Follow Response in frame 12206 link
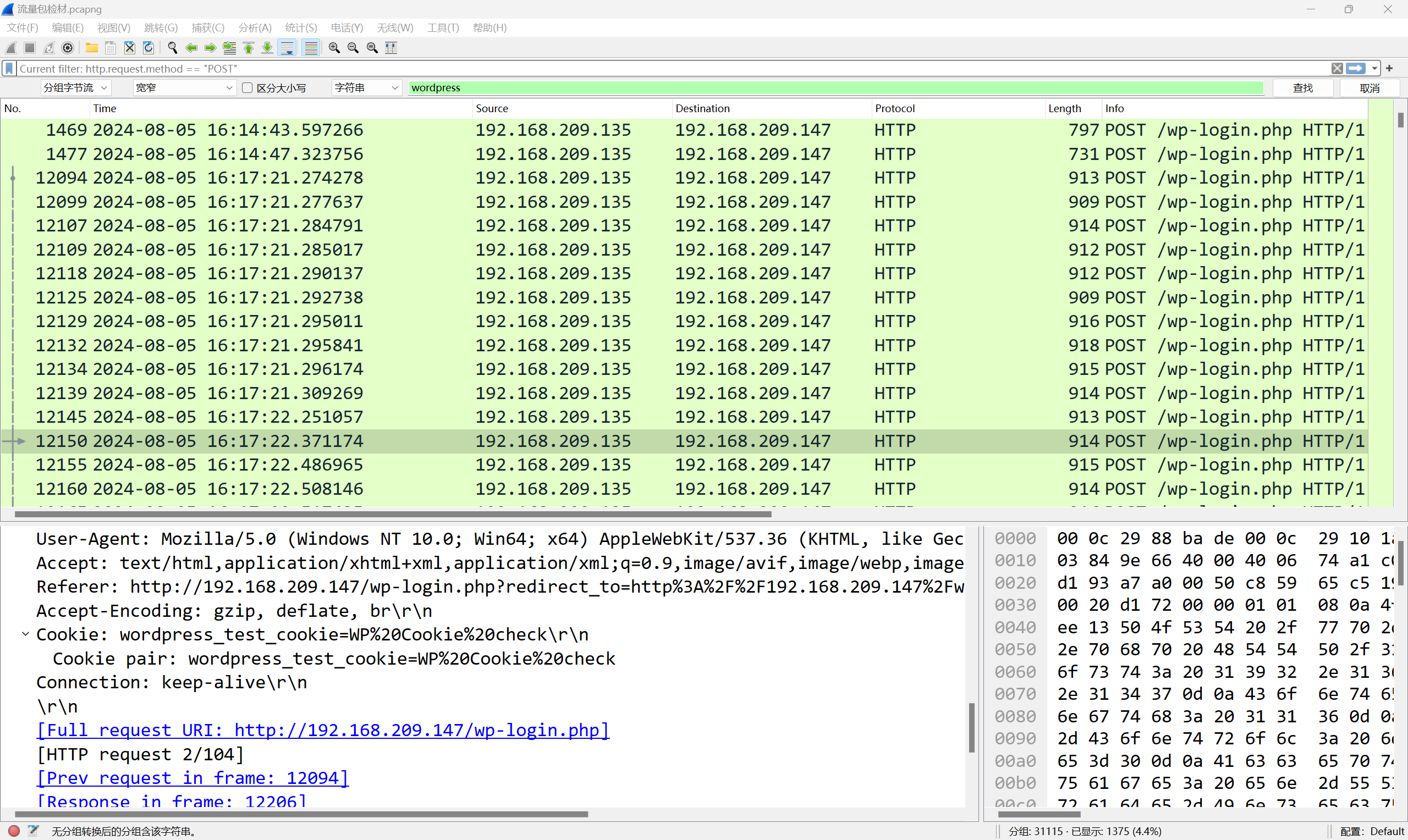This screenshot has height=840, width=1408. [x=172, y=800]
